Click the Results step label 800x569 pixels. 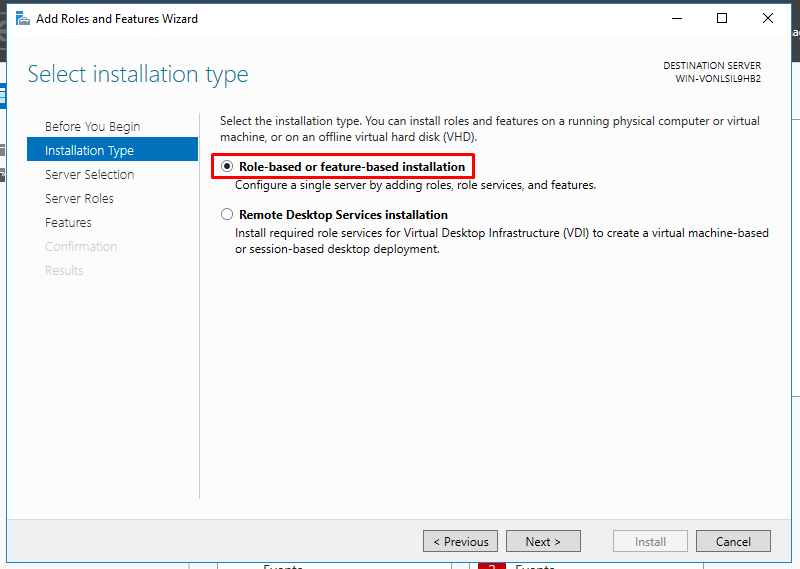64,270
